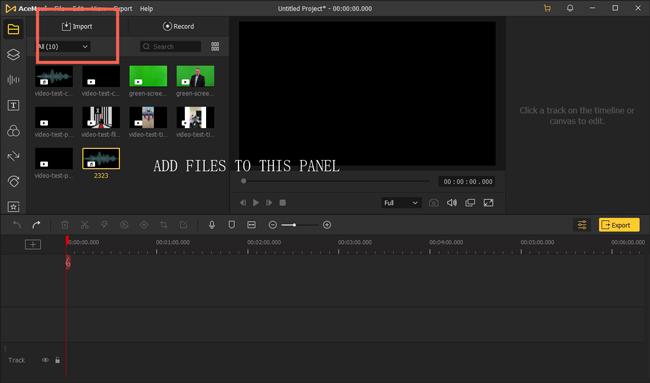
Task: Click the preview timecode 00:00:00.000 field
Action: point(467,181)
